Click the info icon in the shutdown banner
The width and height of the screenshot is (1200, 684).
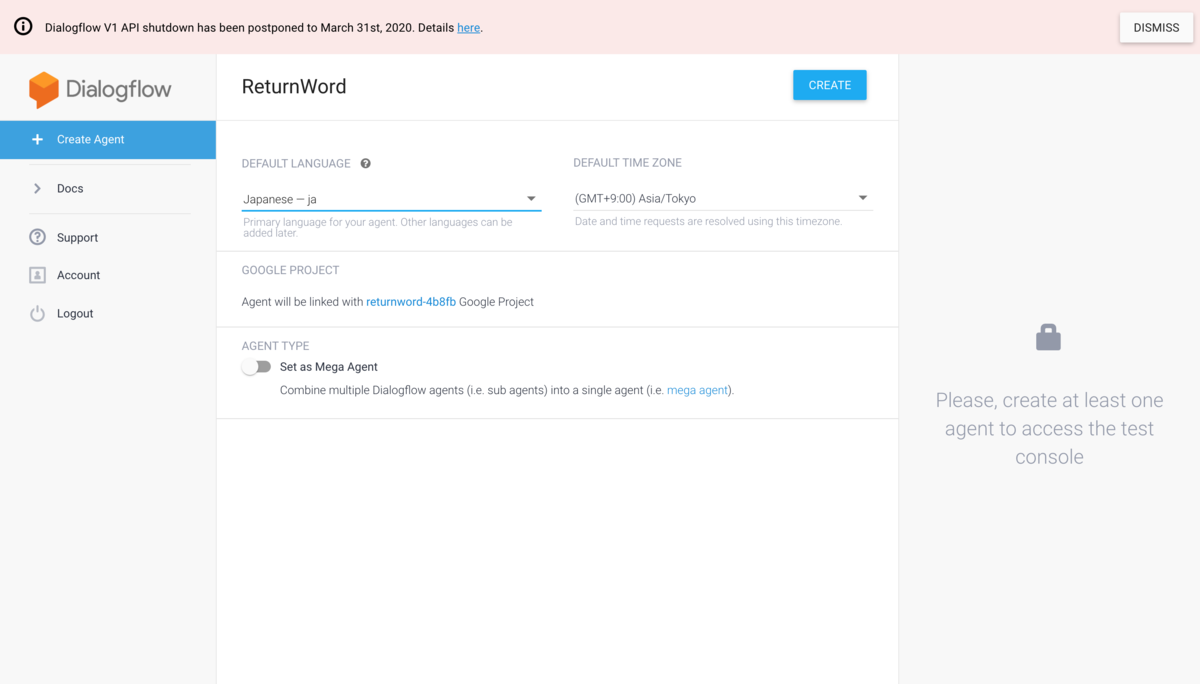tap(23, 27)
